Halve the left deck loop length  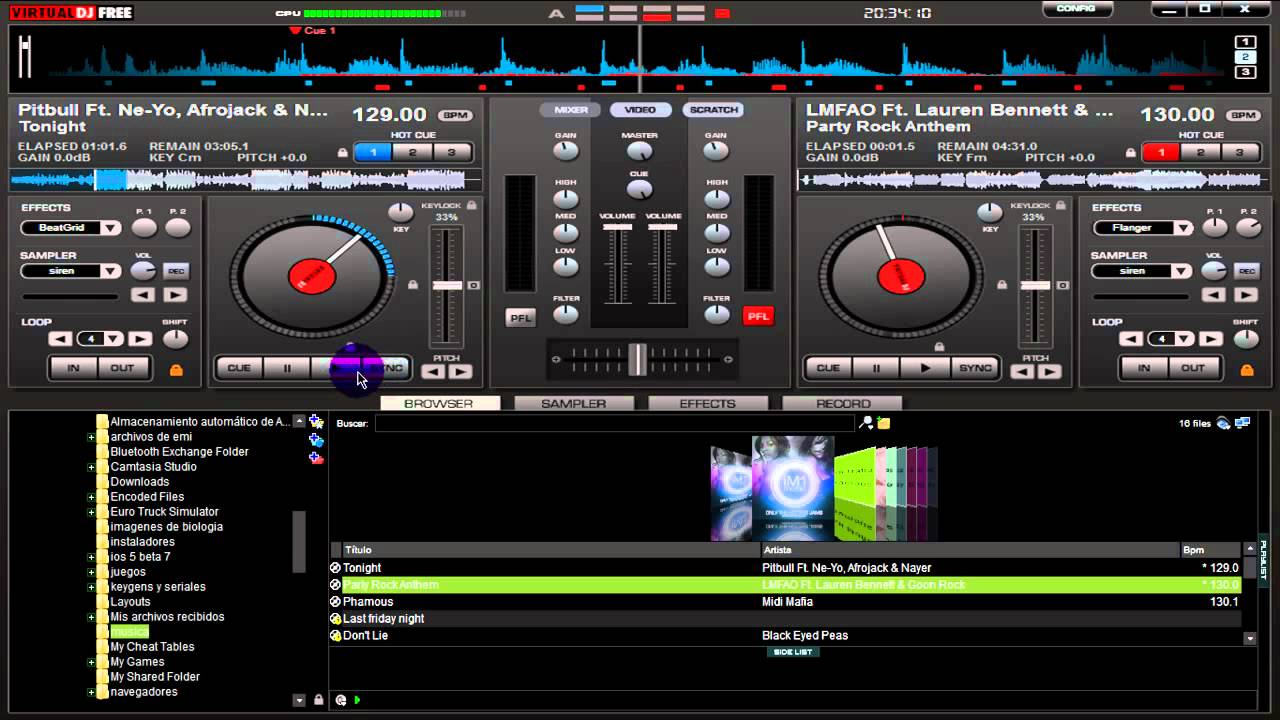(x=61, y=339)
